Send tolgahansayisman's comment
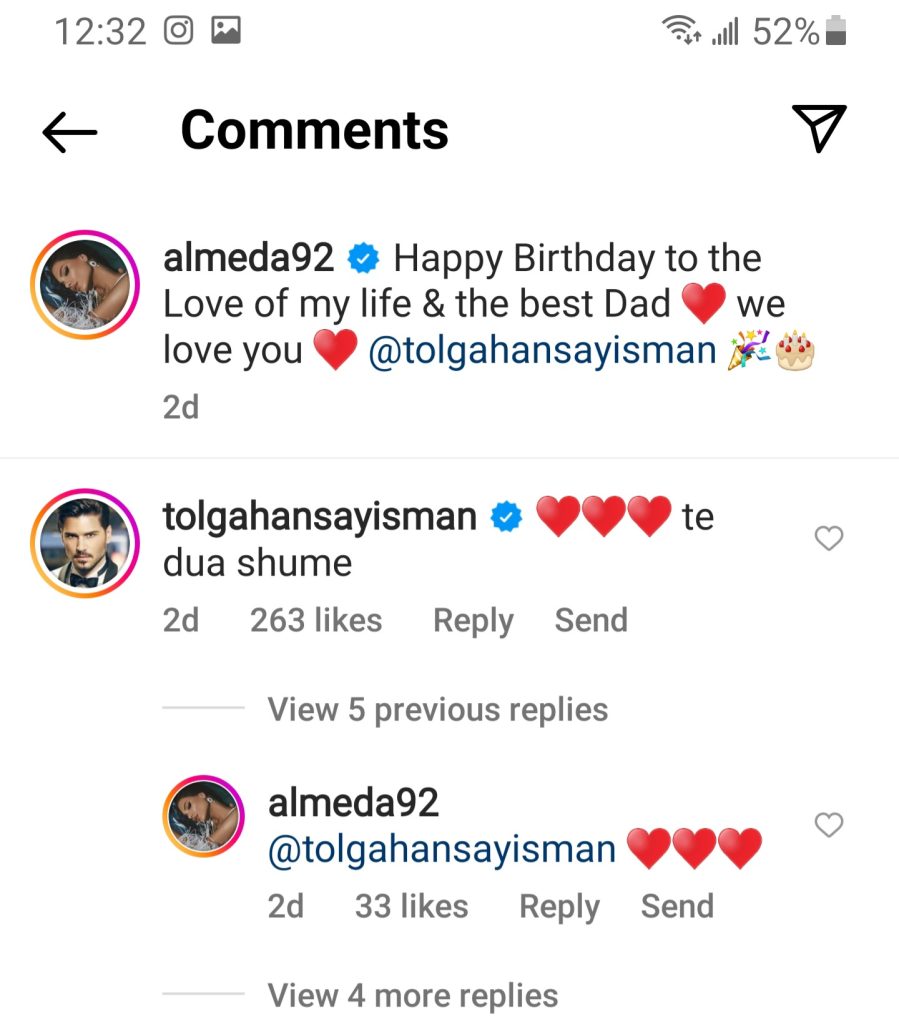 pyautogui.click(x=591, y=621)
